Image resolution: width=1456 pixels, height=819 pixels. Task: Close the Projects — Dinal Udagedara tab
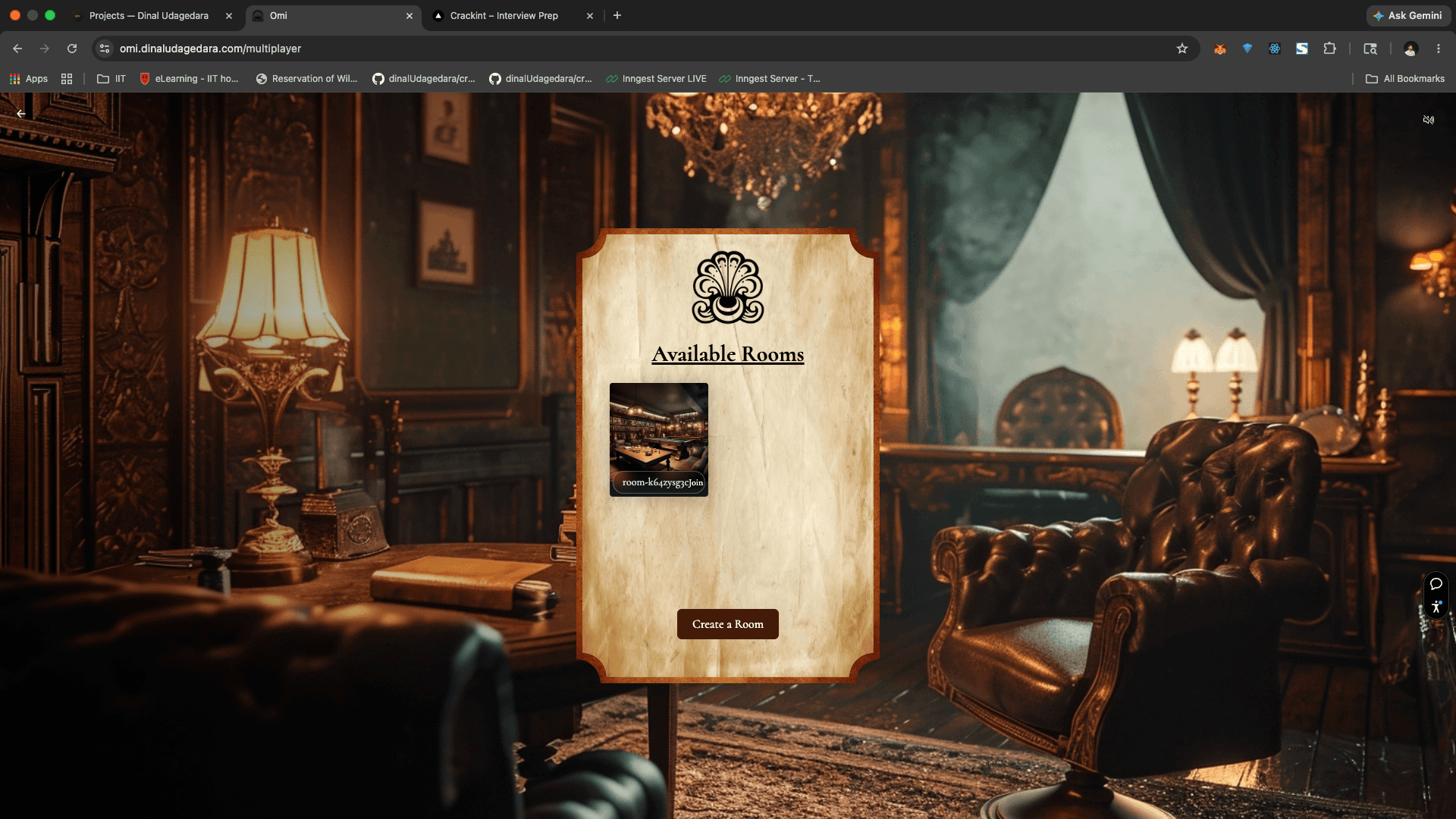coord(229,16)
